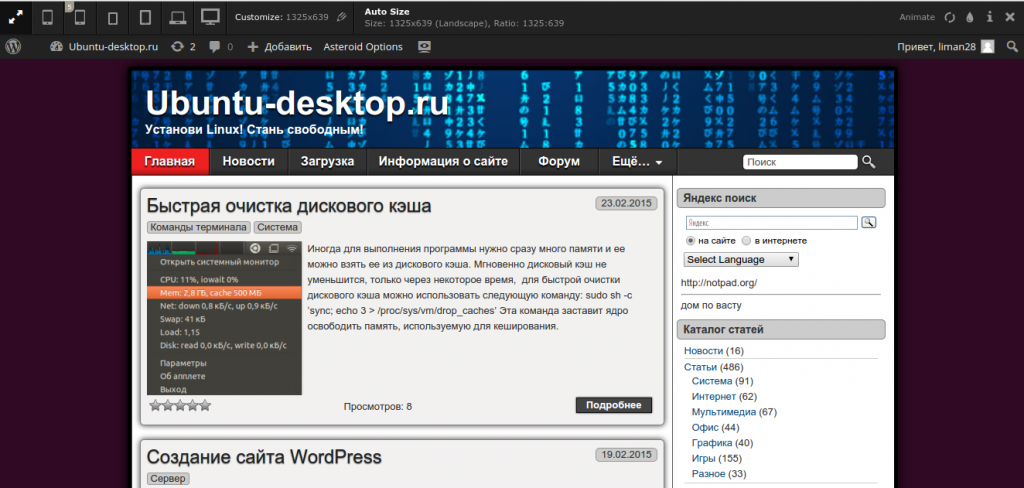Click the WordPress logo in the admin bar
The height and width of the screenshot is (488, 1024).
point(14,47)
